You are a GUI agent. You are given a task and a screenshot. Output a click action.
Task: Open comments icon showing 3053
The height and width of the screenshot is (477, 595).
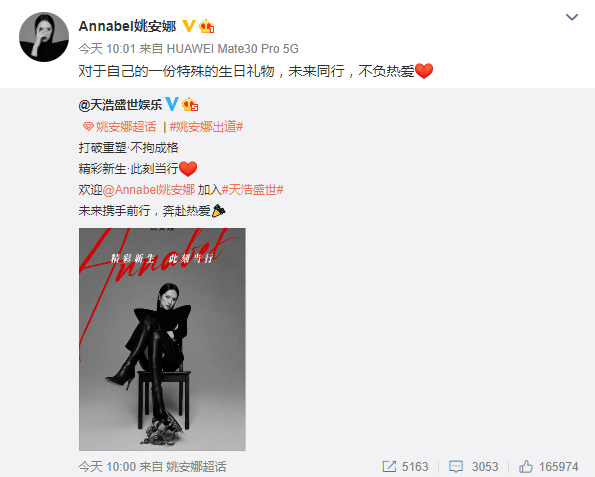[456, 466]
